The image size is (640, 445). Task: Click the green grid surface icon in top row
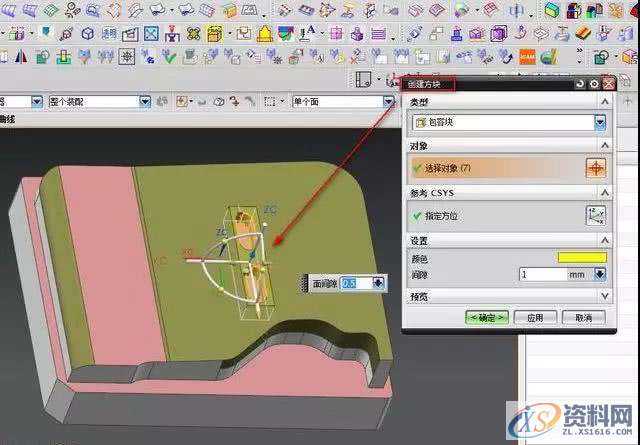coord(51,10)
